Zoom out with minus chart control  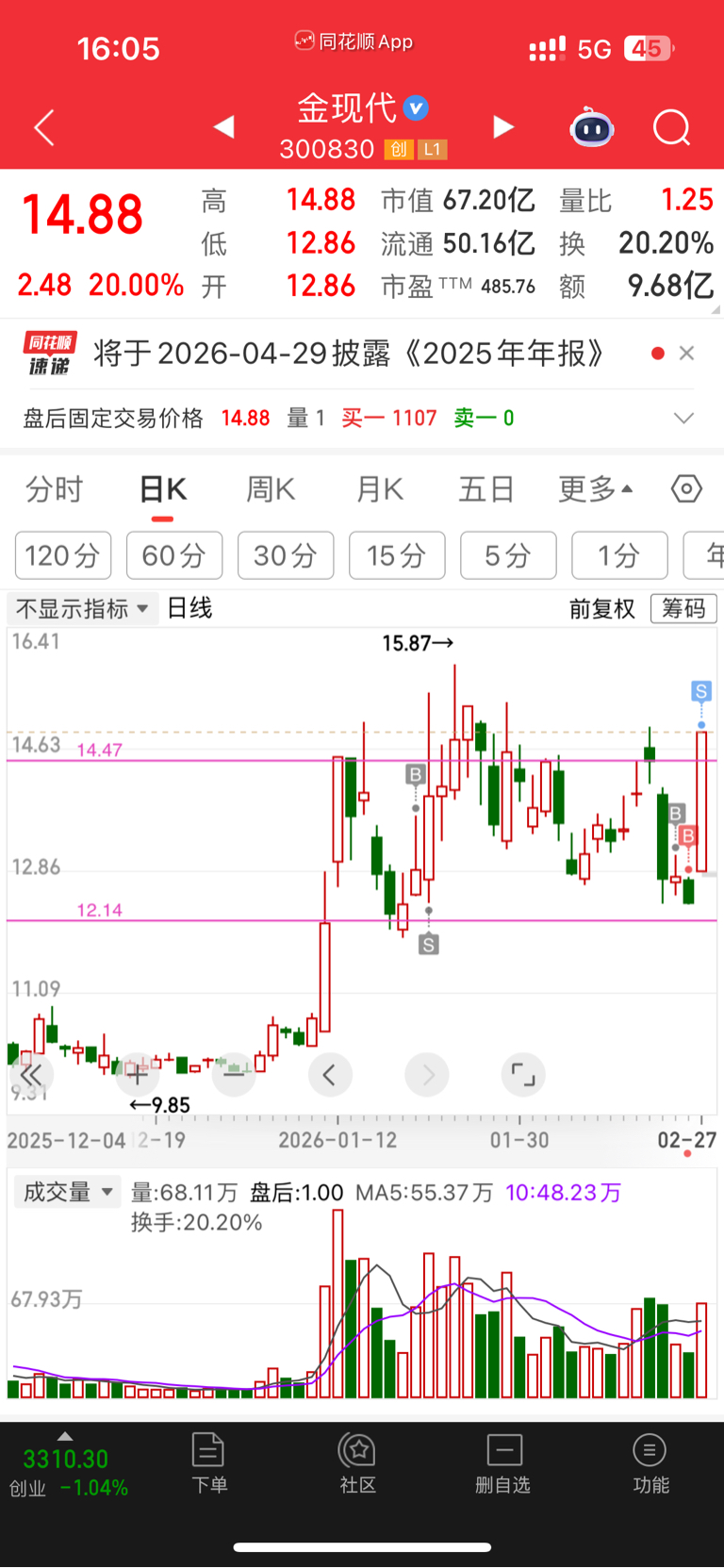[x=234, y=1074]
